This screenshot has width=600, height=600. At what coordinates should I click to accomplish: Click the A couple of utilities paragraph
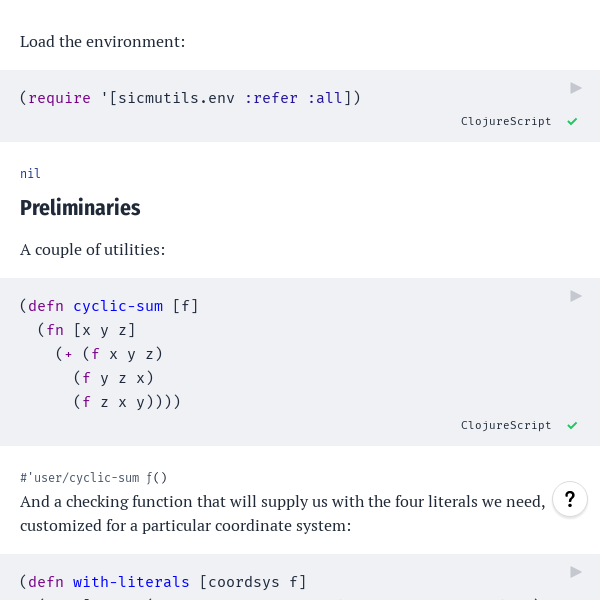(93, 249)
